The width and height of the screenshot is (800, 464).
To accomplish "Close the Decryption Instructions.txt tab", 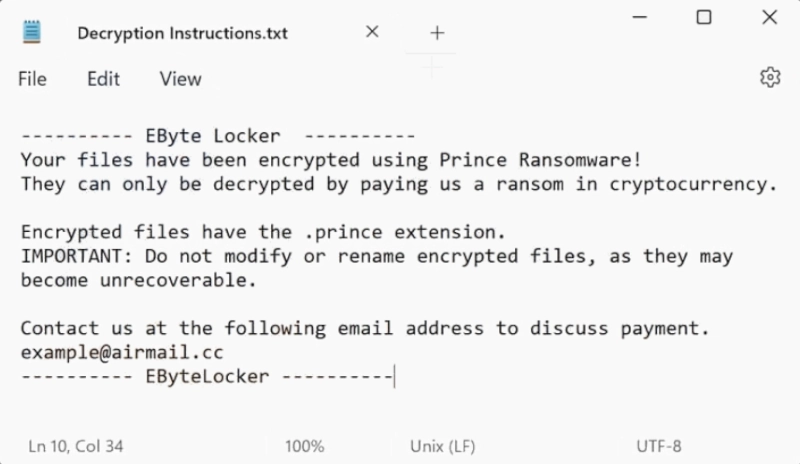I will point(372,32).
